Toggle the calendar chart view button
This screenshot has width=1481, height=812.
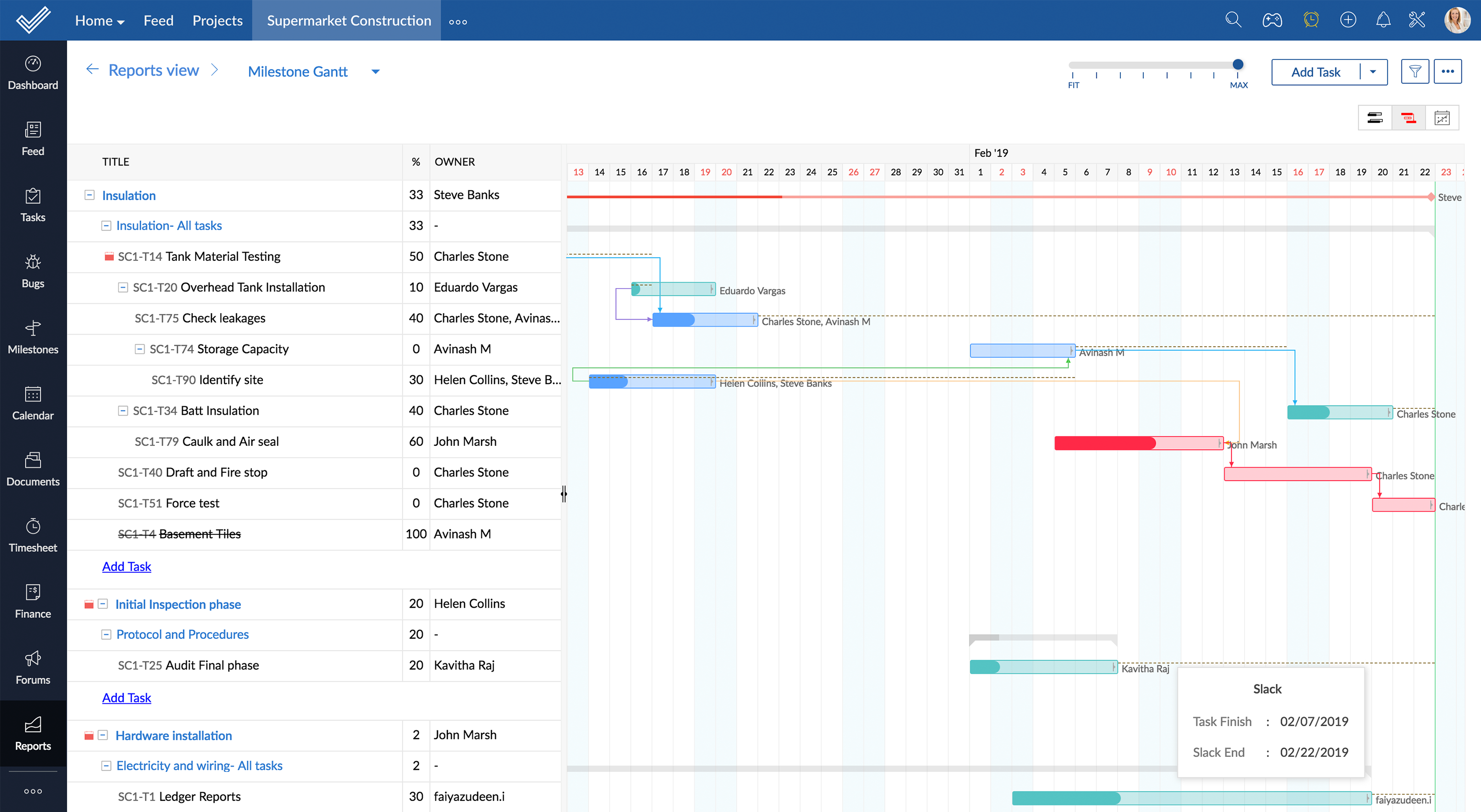pyautogui.click(x=1442, y=118)
